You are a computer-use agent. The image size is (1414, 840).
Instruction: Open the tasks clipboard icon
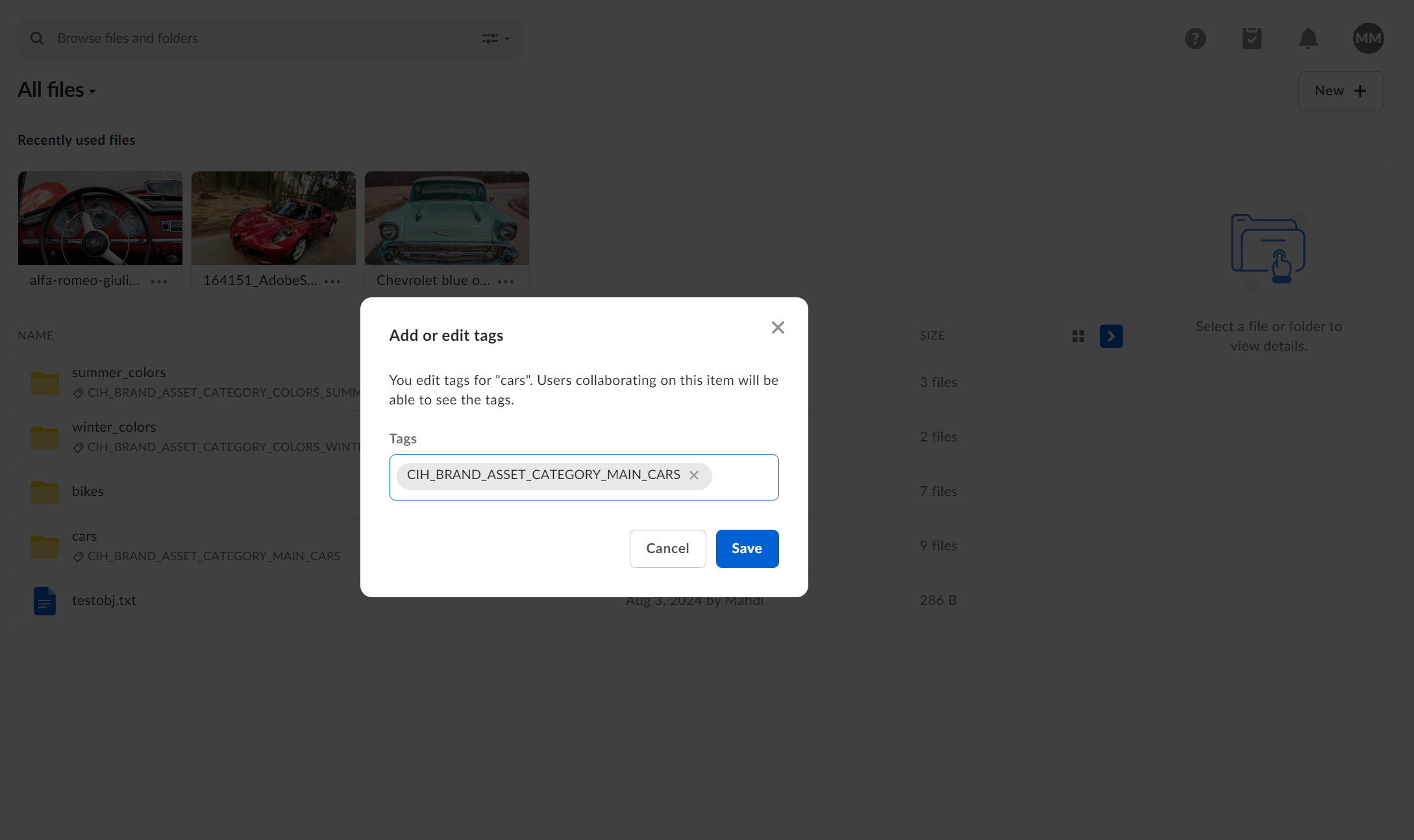pyautogui.click(x=1252, y=38)
